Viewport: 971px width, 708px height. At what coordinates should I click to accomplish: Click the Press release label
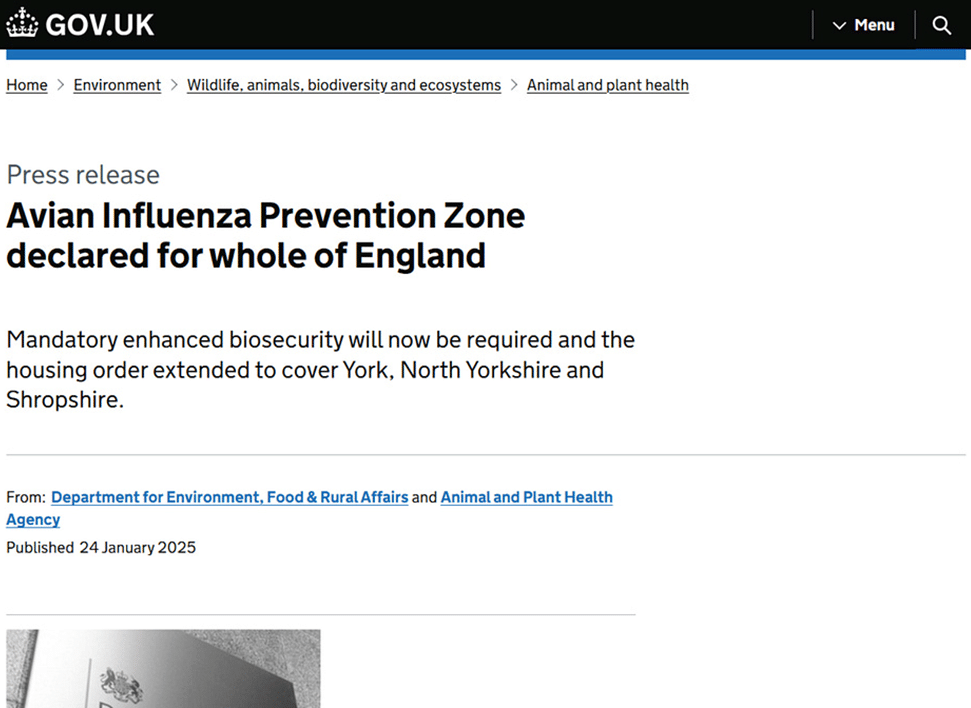83,175
